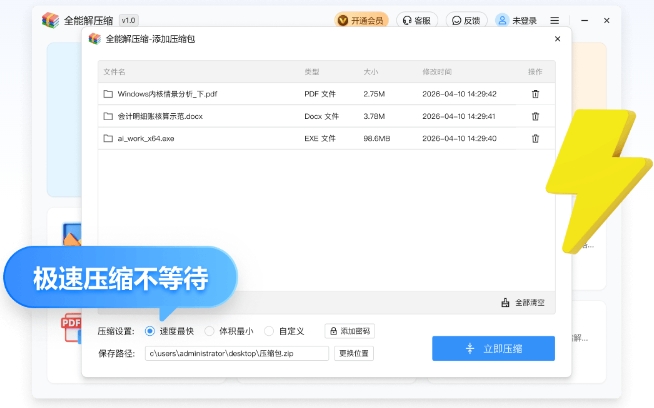This screenshot has height=408, width=654.
Task: Click the user avatar icon
Action: pos(502,20)
